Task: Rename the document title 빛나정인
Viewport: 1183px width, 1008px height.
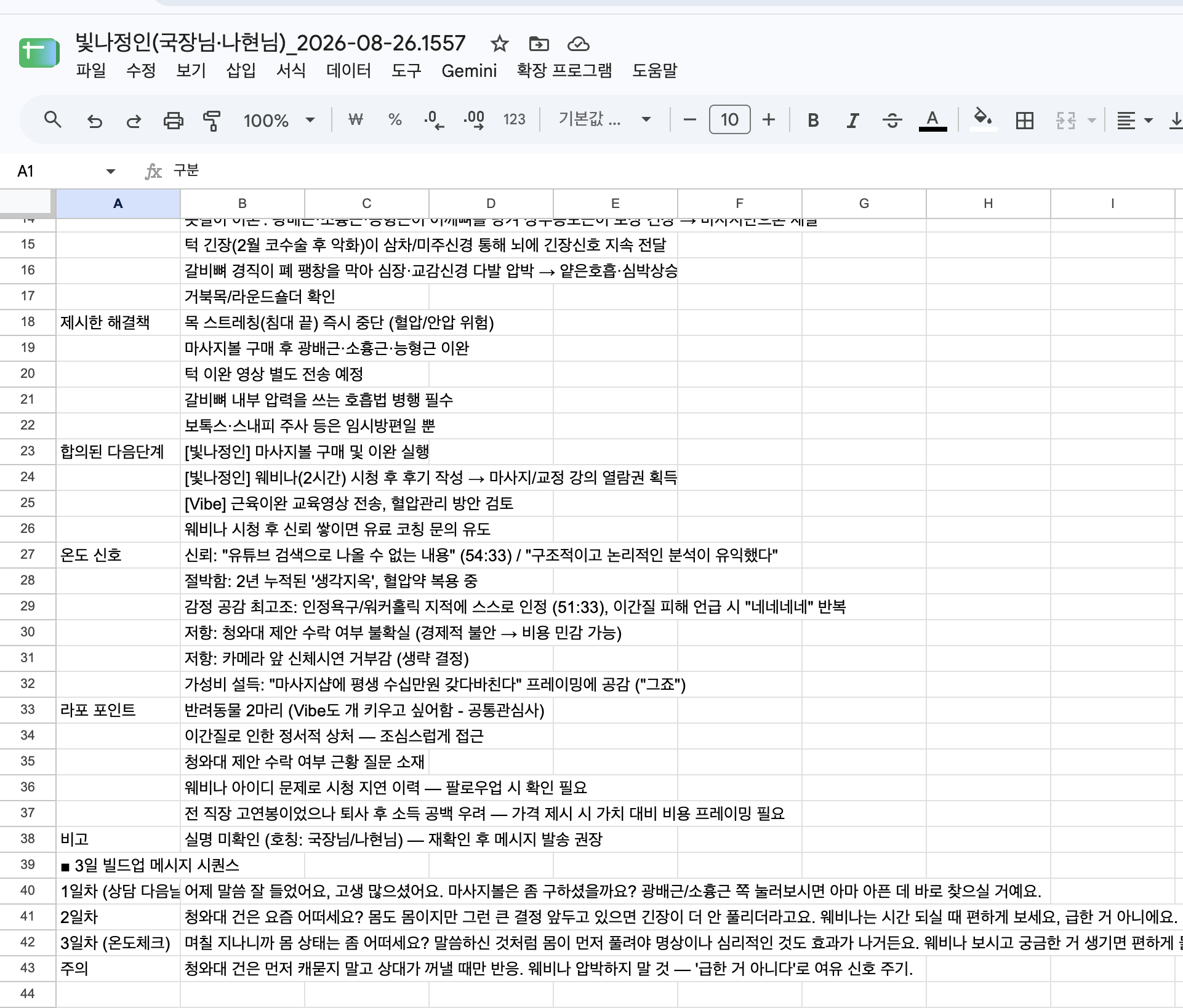Action: [x=270, y=43]
